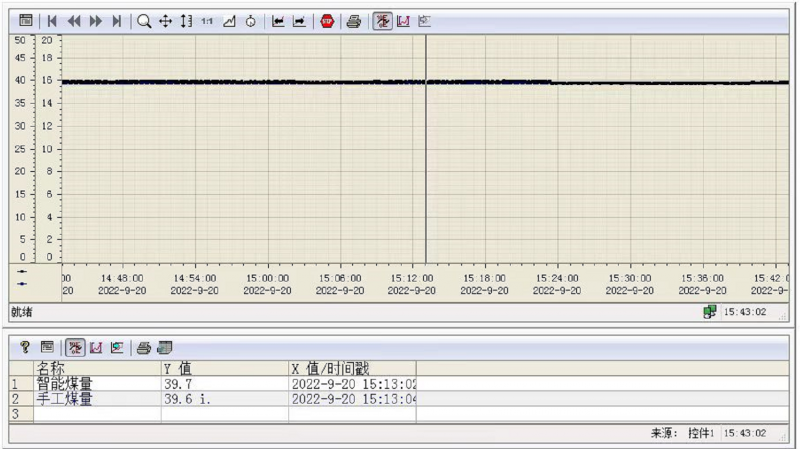Select the magnifier zoom area tool
Image resolution: width=800 pixels, height=449 pixels.
pos(144,21)
